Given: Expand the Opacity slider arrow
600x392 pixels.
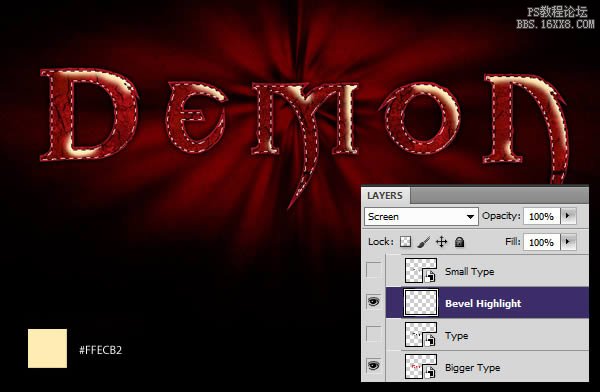Looking at the screenshot, I should point(569,216).
